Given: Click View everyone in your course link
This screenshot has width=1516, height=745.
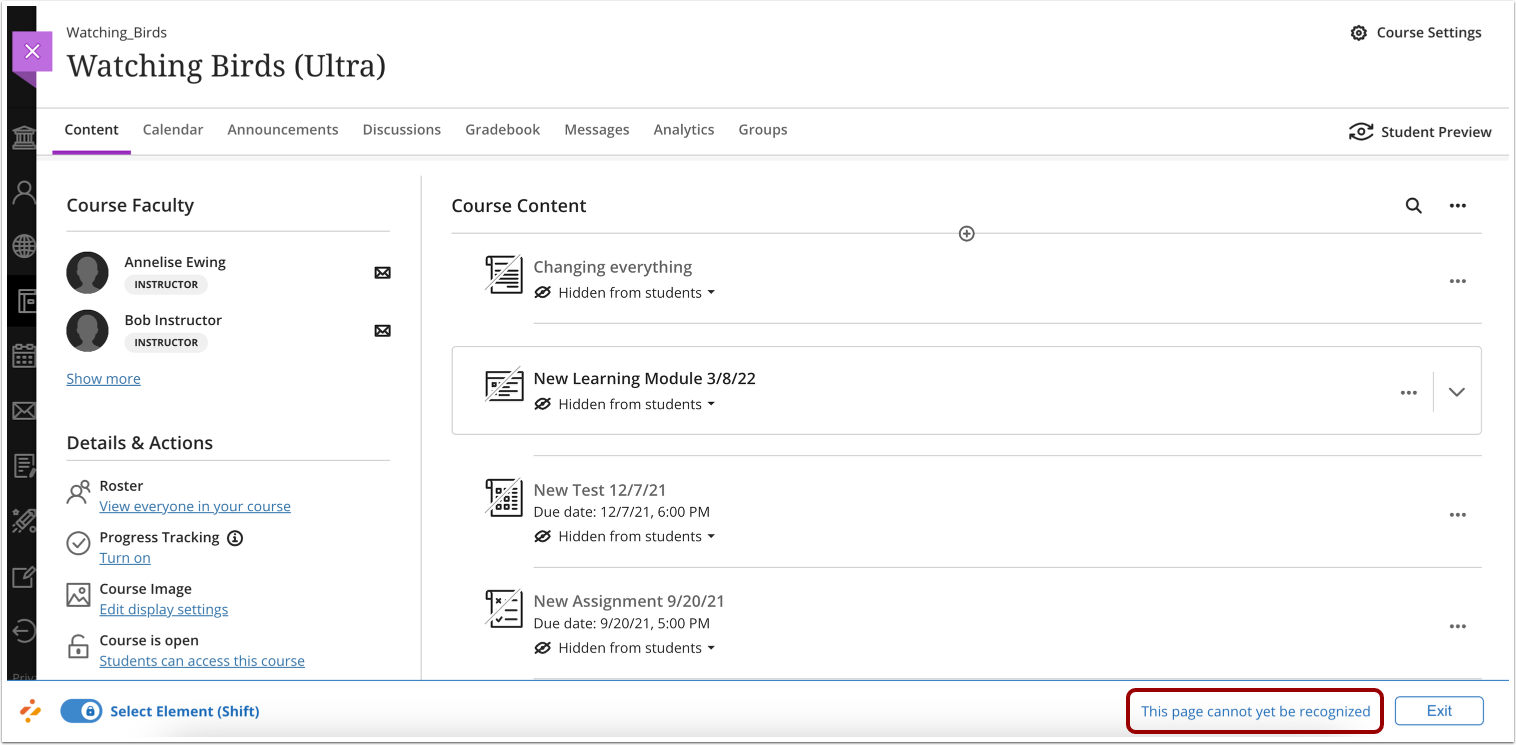Looking at the screenshot, I should (x=195, y=507).
